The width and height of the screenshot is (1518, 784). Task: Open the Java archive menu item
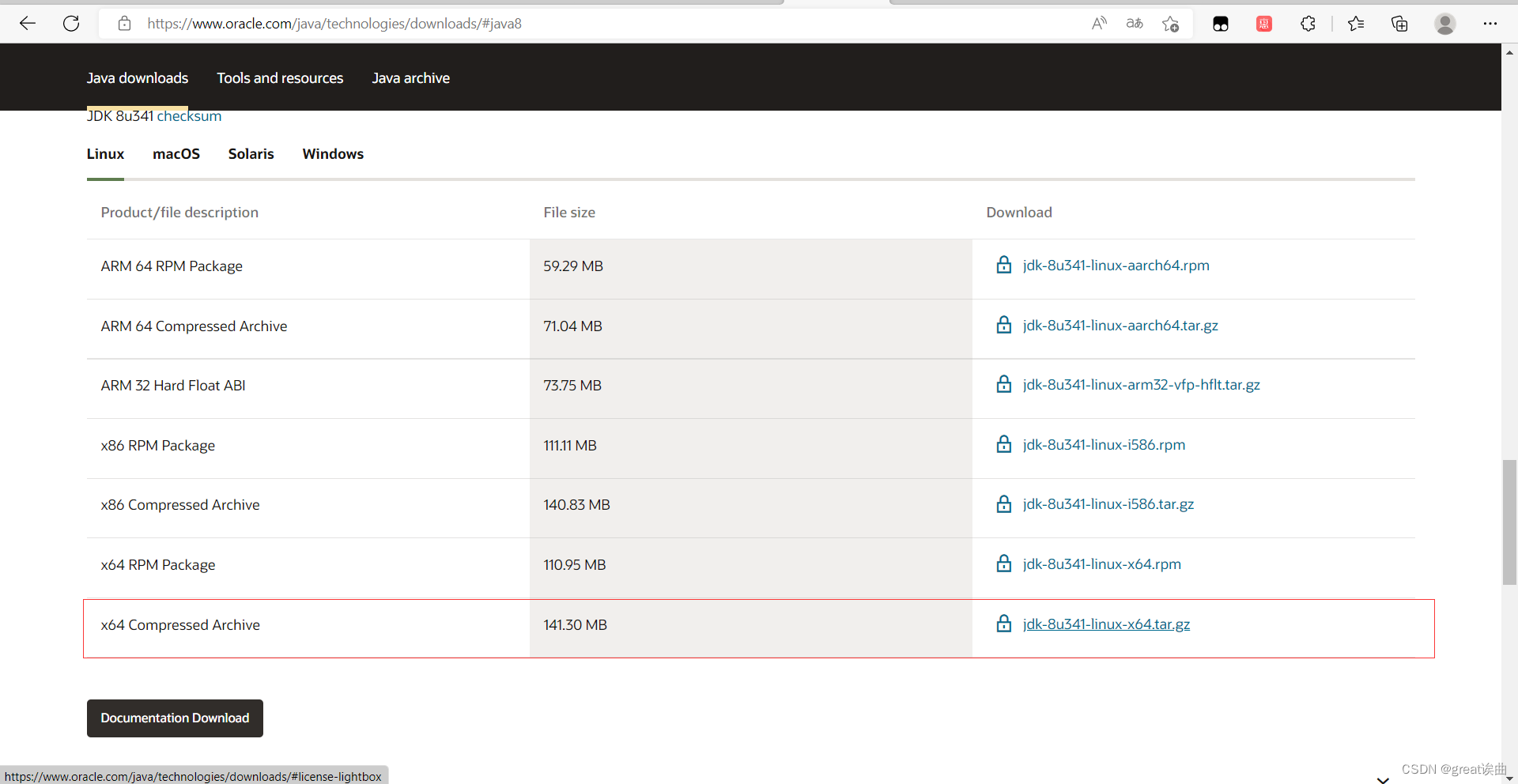[411, 78]
